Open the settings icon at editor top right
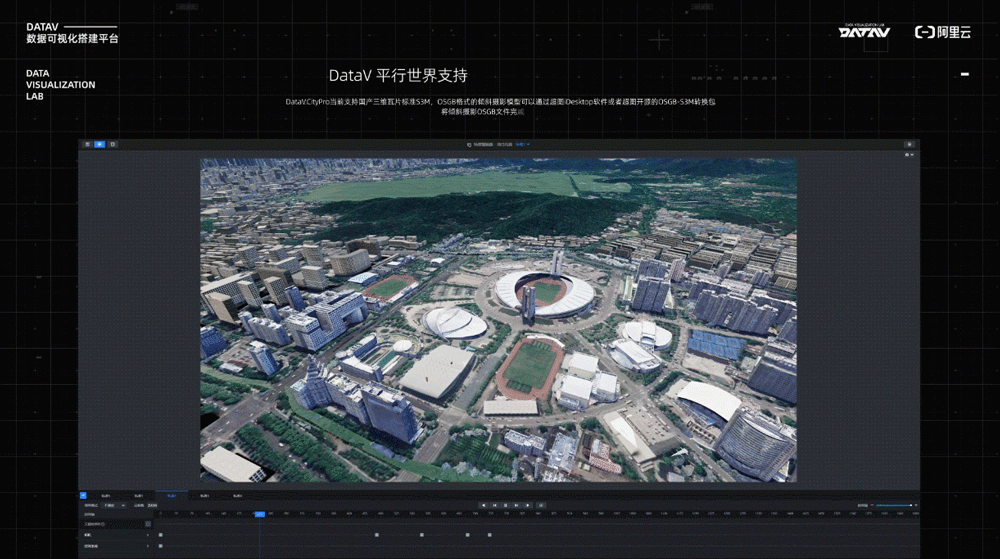 [908, 144]
